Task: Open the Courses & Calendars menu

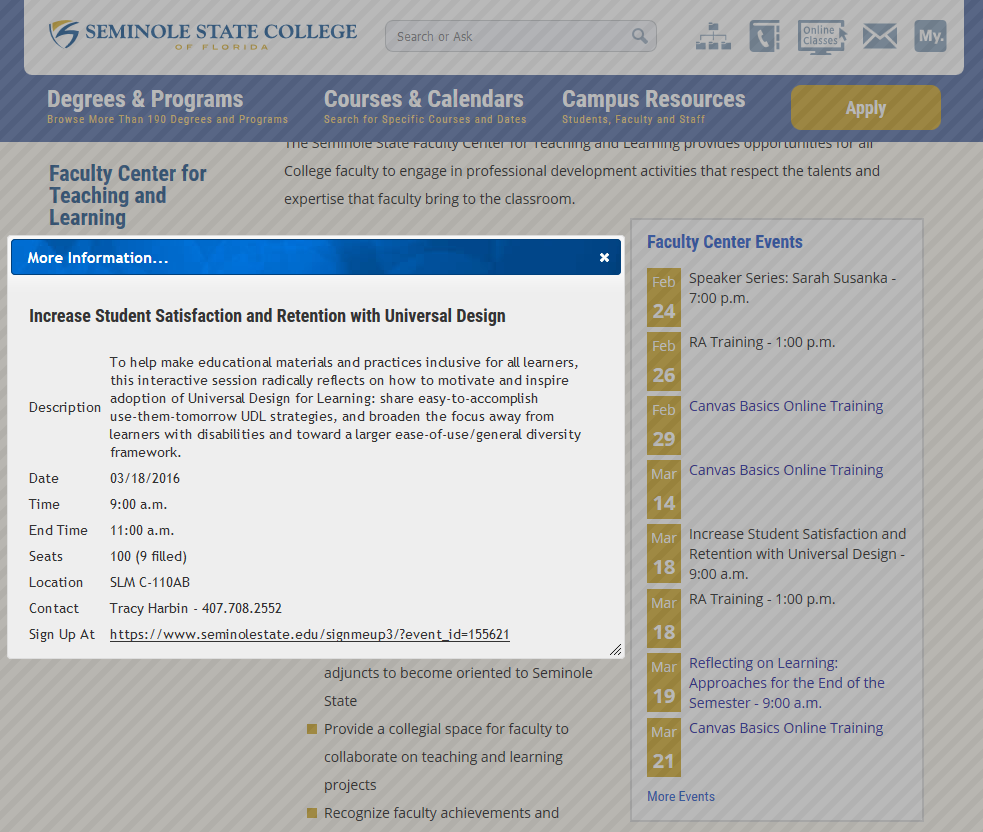Action: 424,100
